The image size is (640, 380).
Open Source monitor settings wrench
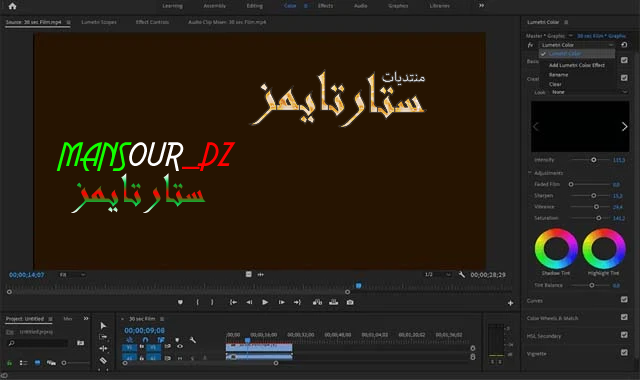coord(462,275)
